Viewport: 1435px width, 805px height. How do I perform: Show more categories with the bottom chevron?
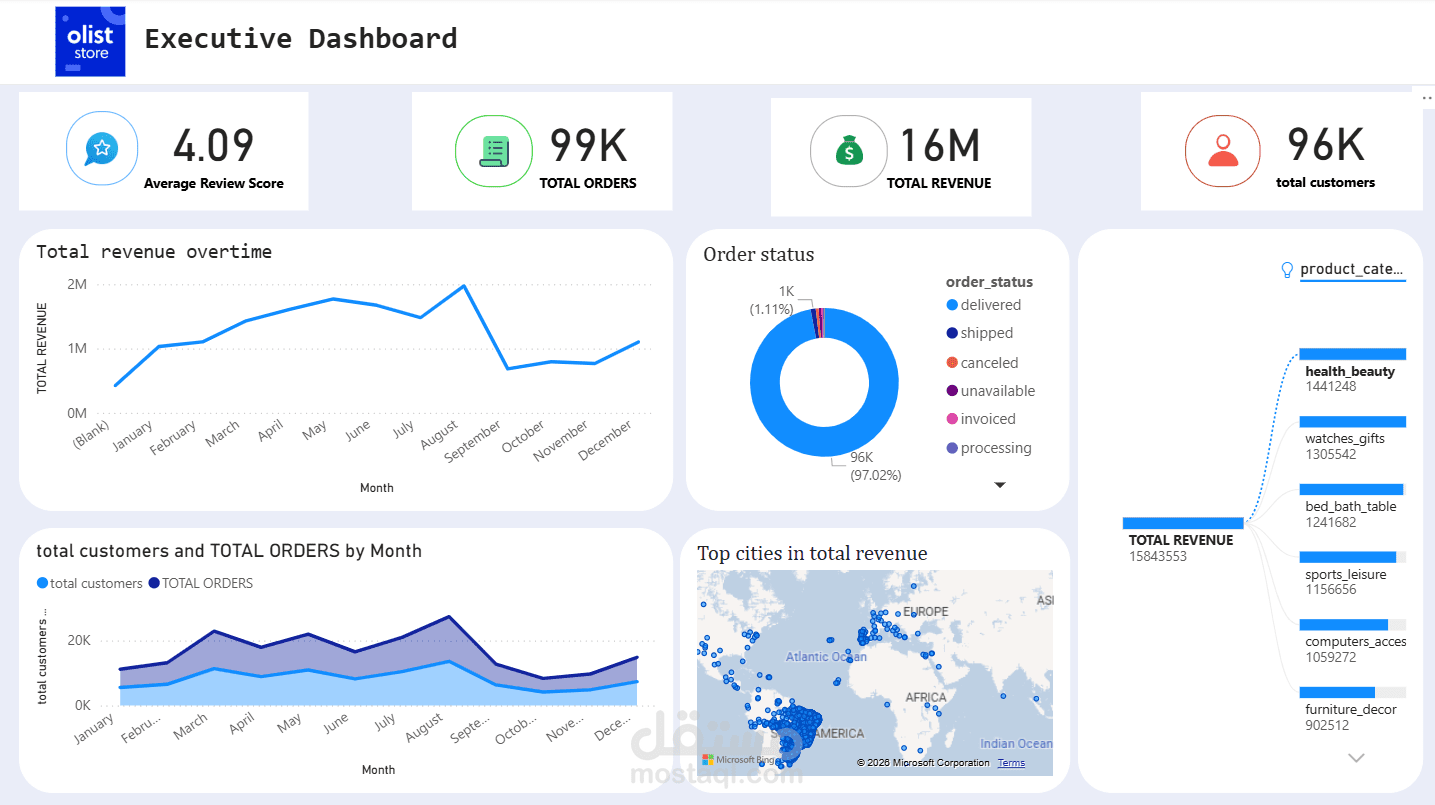pos(1356,758)
